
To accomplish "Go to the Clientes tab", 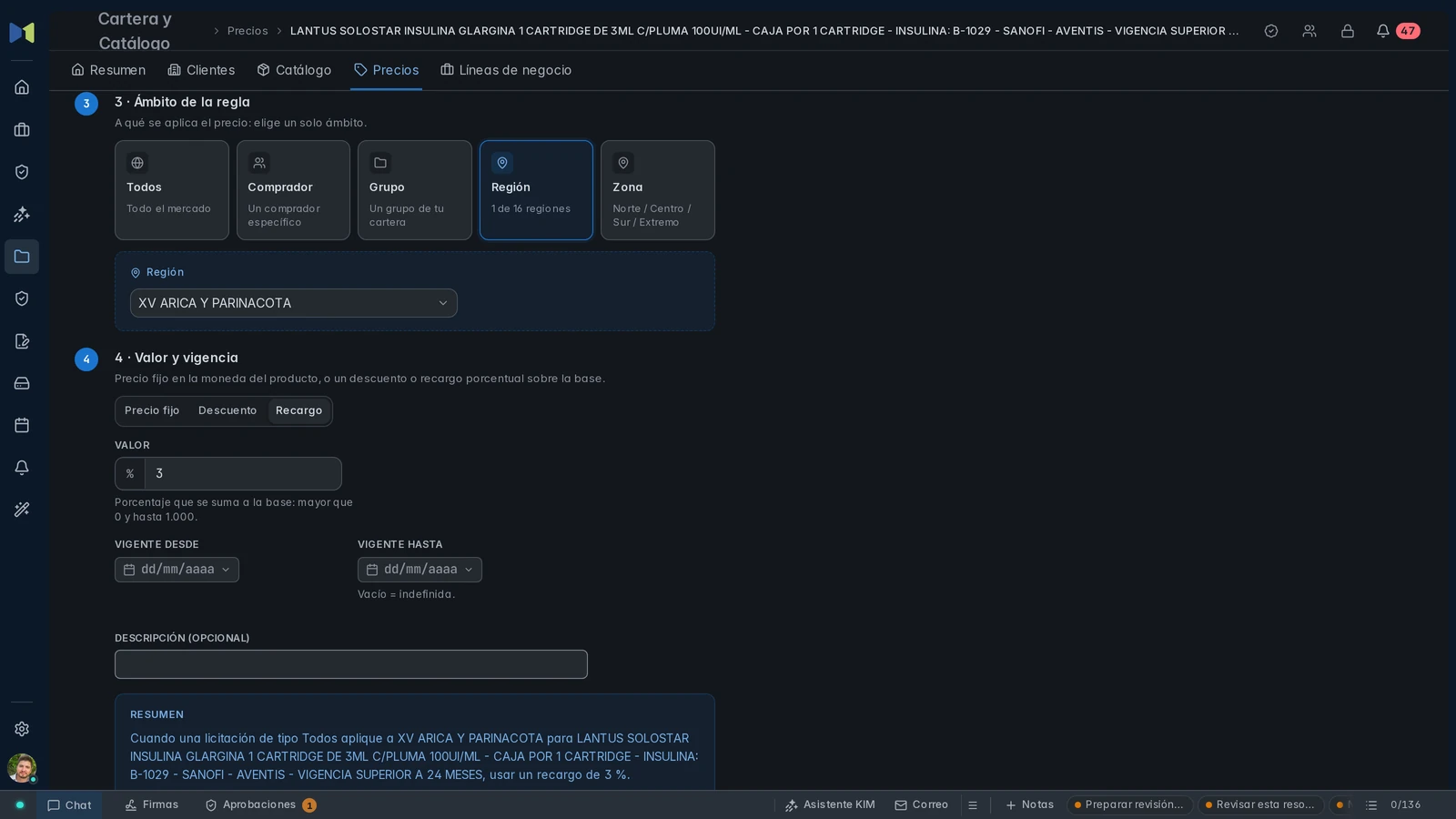I will tap(201, 70).
